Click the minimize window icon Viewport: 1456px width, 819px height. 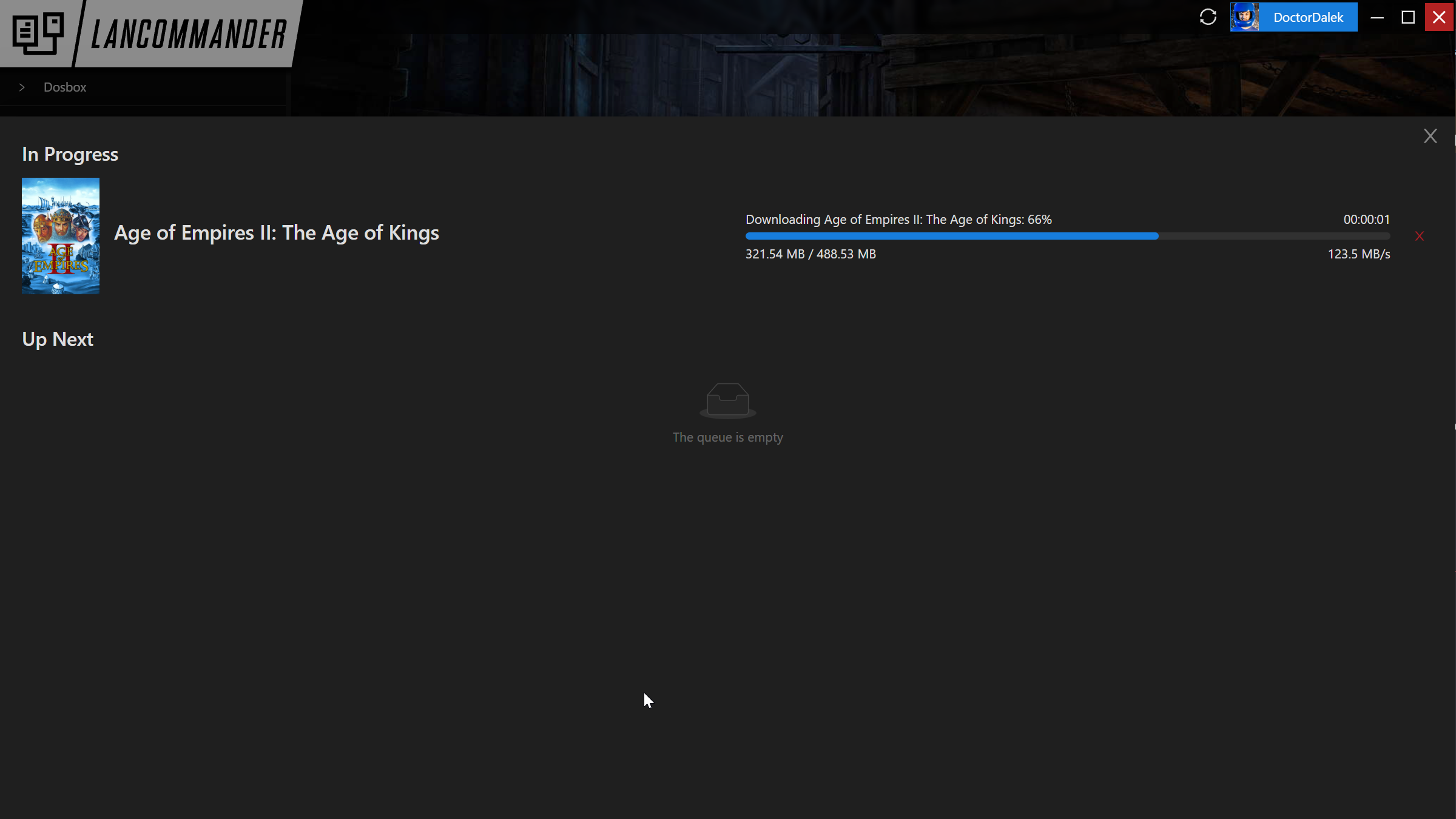(x=1377, y=17)
